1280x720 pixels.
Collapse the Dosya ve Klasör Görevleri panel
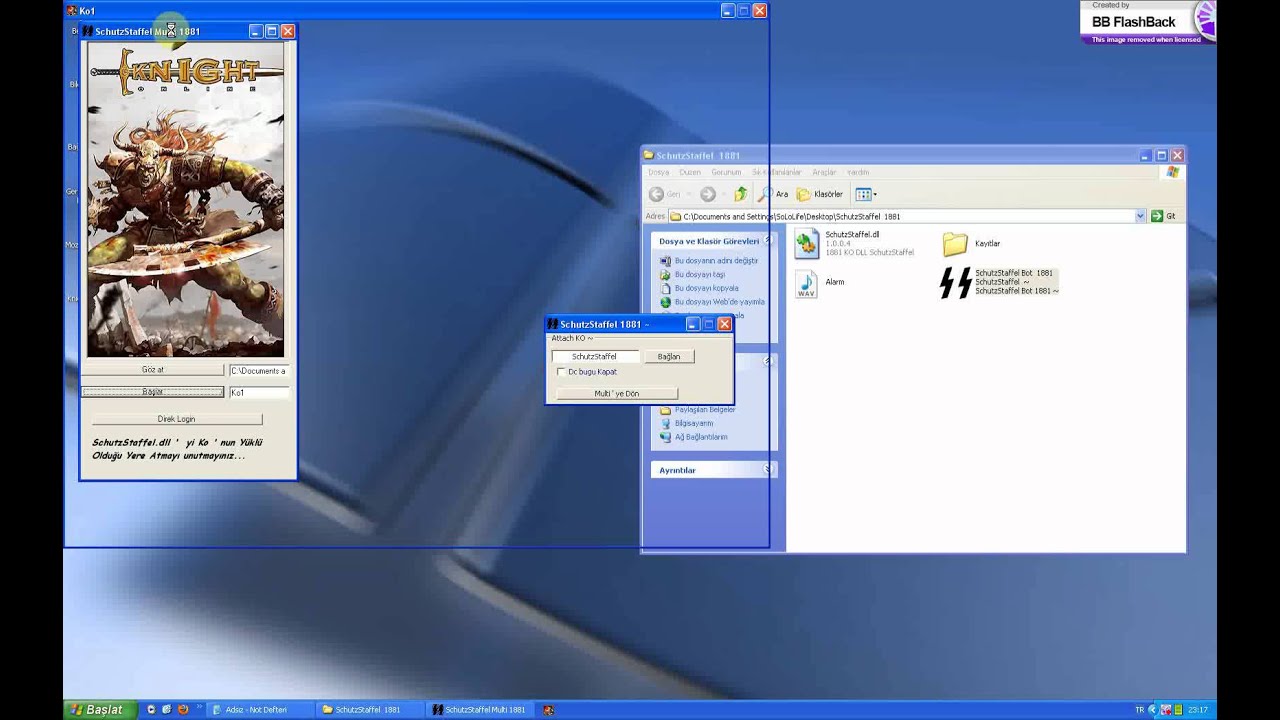pyautogui.click(x=768, y=241)
